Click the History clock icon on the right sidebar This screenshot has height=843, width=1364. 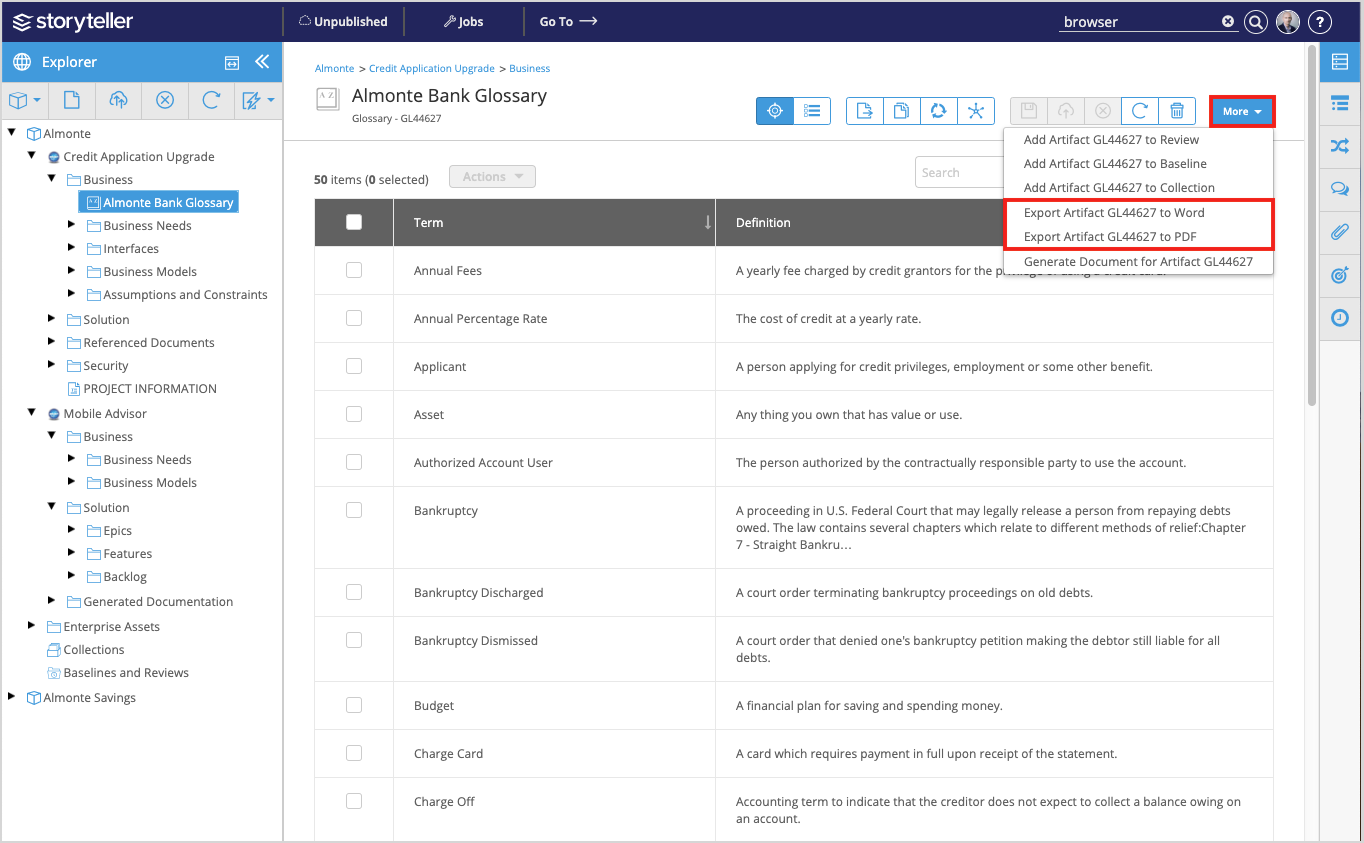[x=1340, y=318]
